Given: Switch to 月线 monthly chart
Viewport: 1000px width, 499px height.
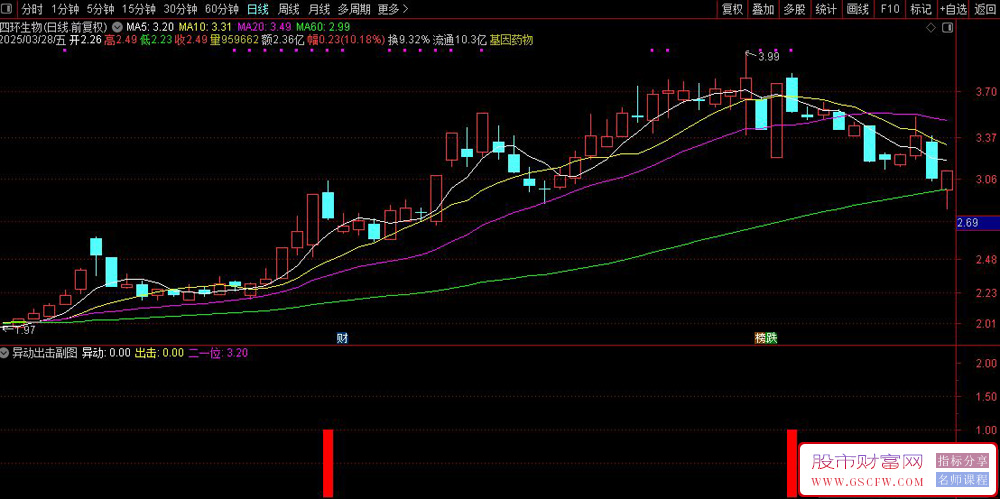Looking at the screenshot, I should [319, 9].
